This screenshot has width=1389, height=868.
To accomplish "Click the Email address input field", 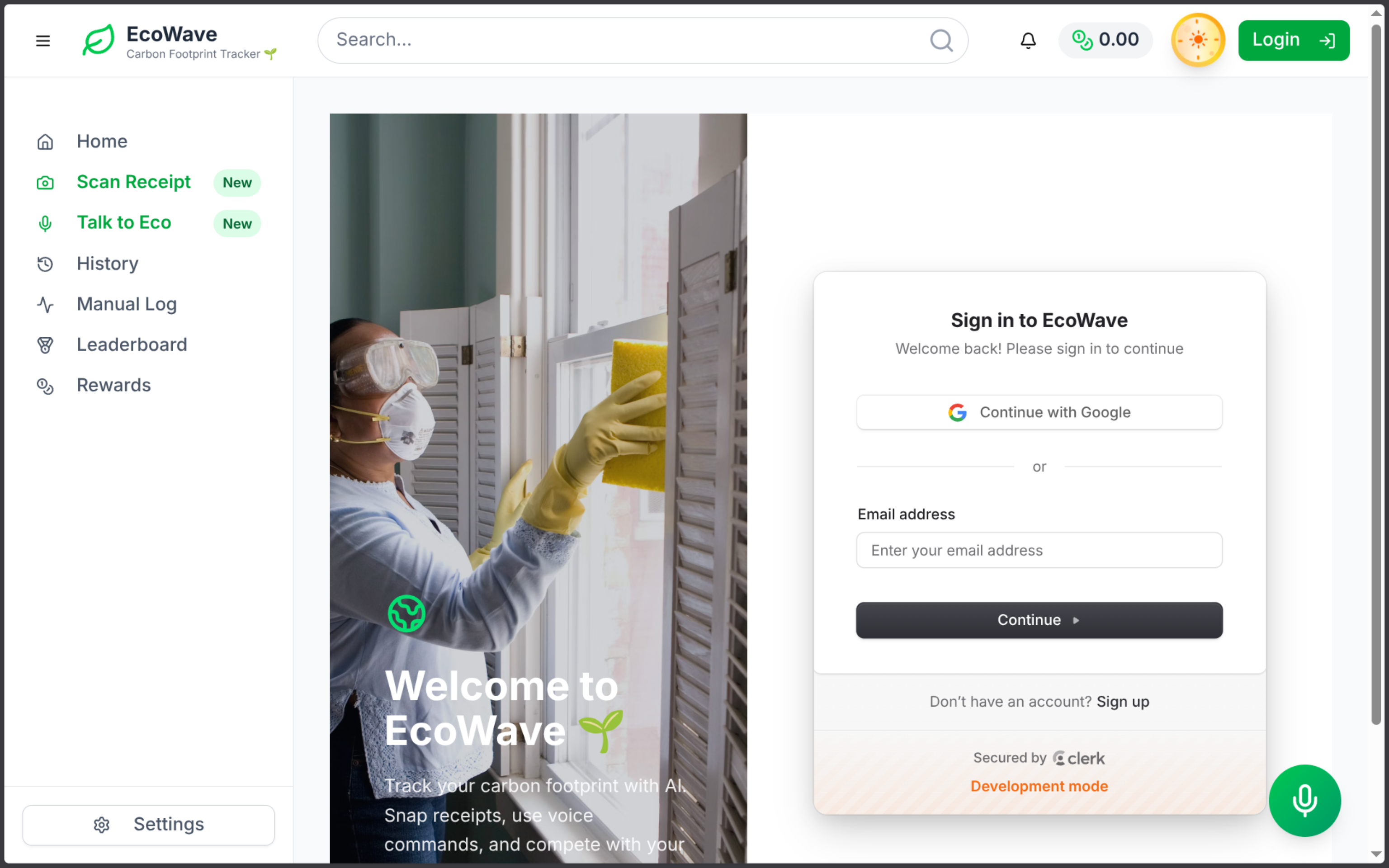I will (1039, 550).
